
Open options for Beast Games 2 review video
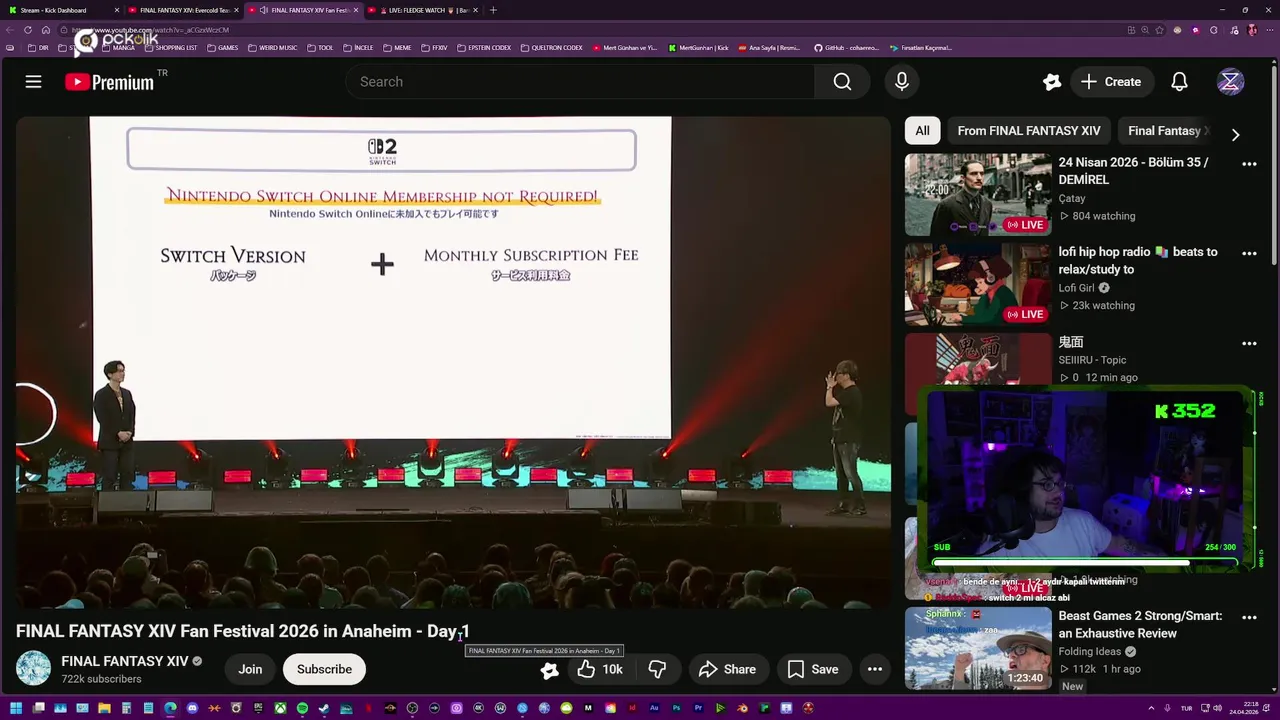[1249, 617]
